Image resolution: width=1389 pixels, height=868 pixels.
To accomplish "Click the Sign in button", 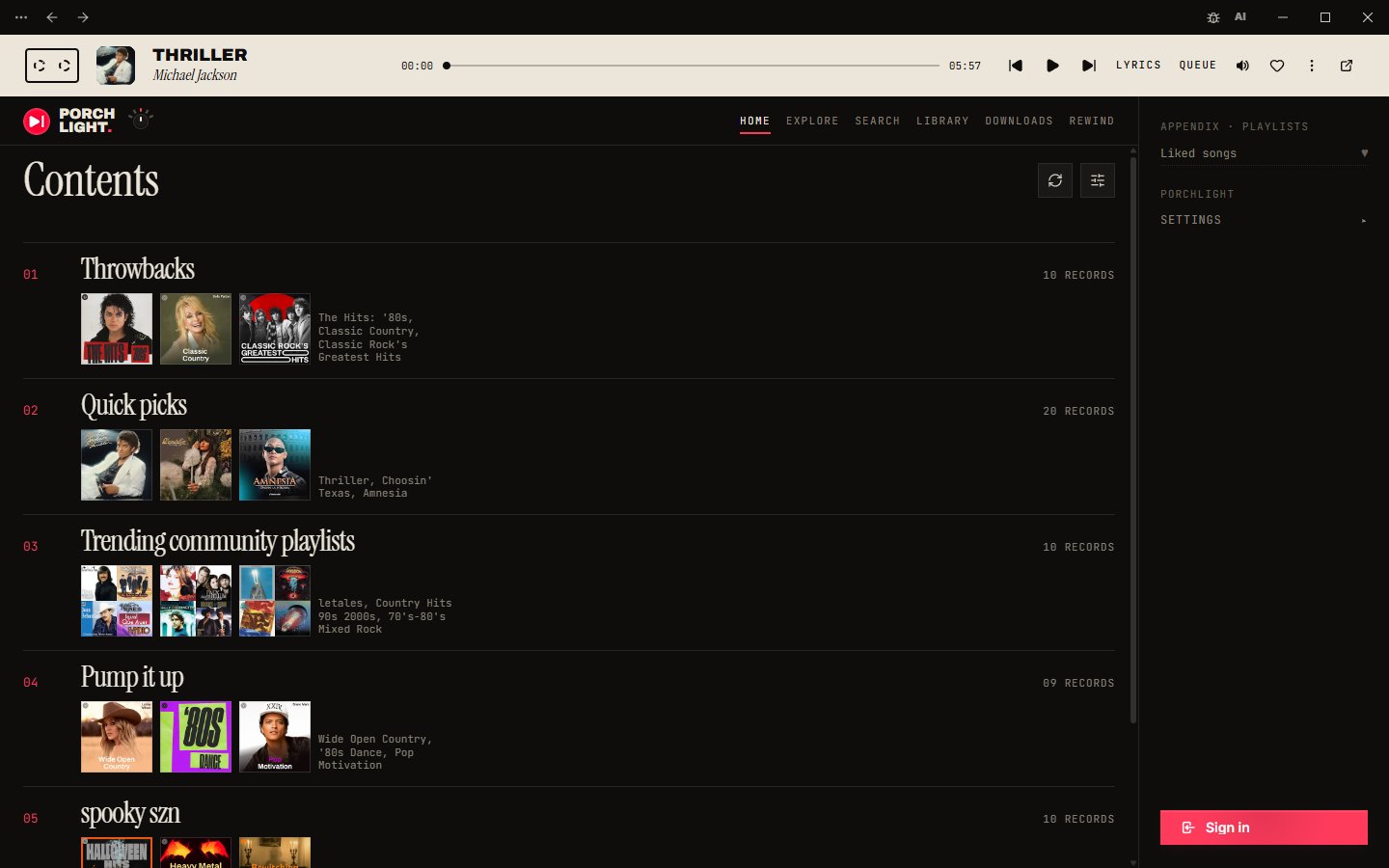I will coord(1264,827).
